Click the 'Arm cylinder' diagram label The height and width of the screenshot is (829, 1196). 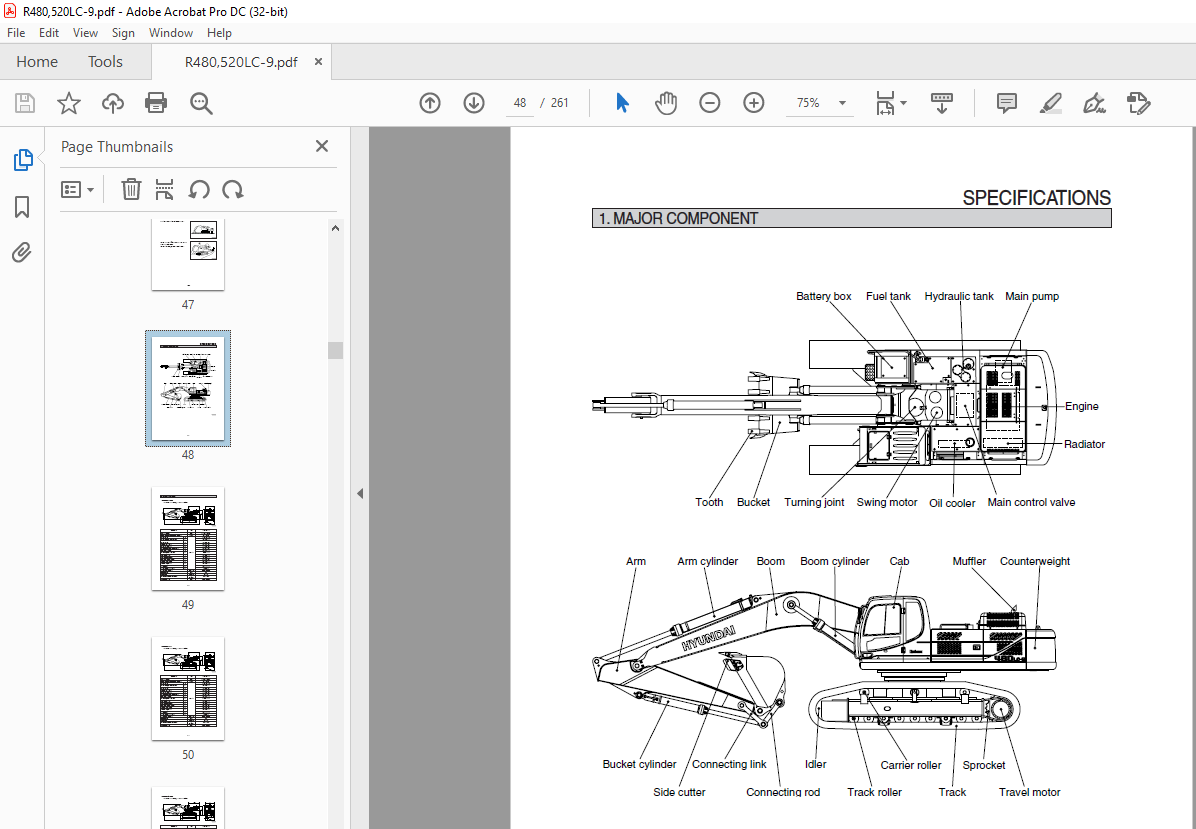point(708,561)
